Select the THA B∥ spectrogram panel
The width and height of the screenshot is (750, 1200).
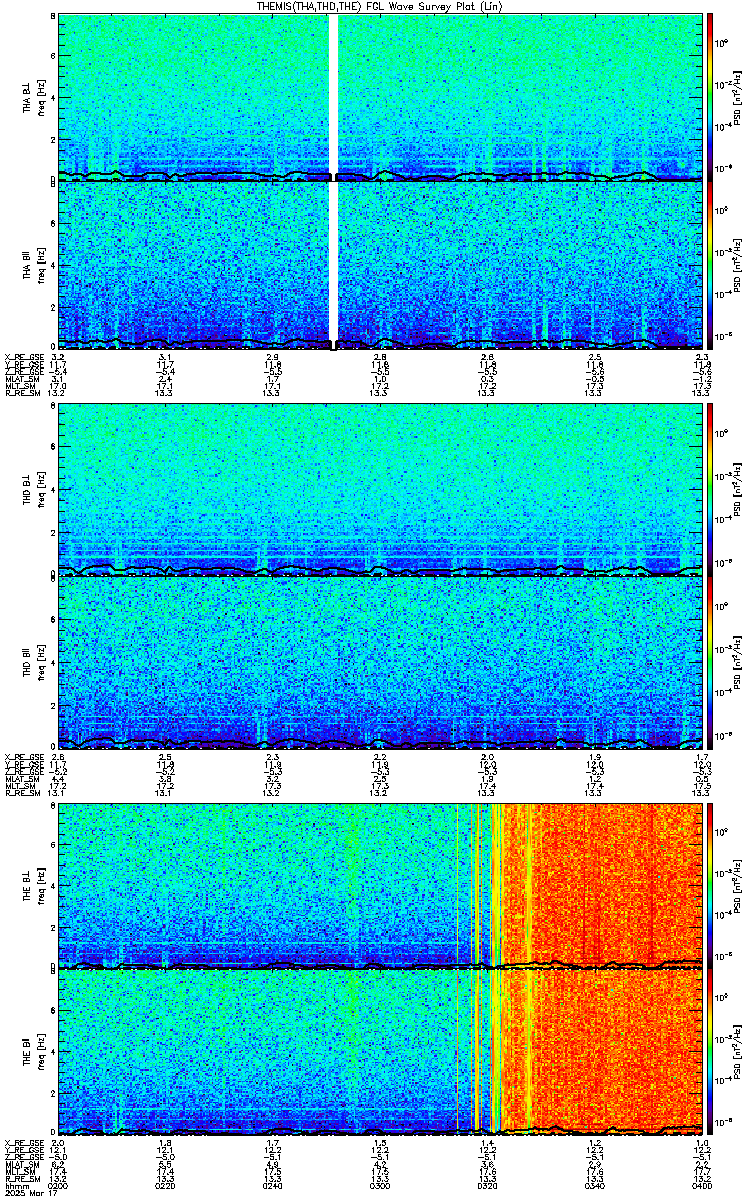tap(379, 264)
